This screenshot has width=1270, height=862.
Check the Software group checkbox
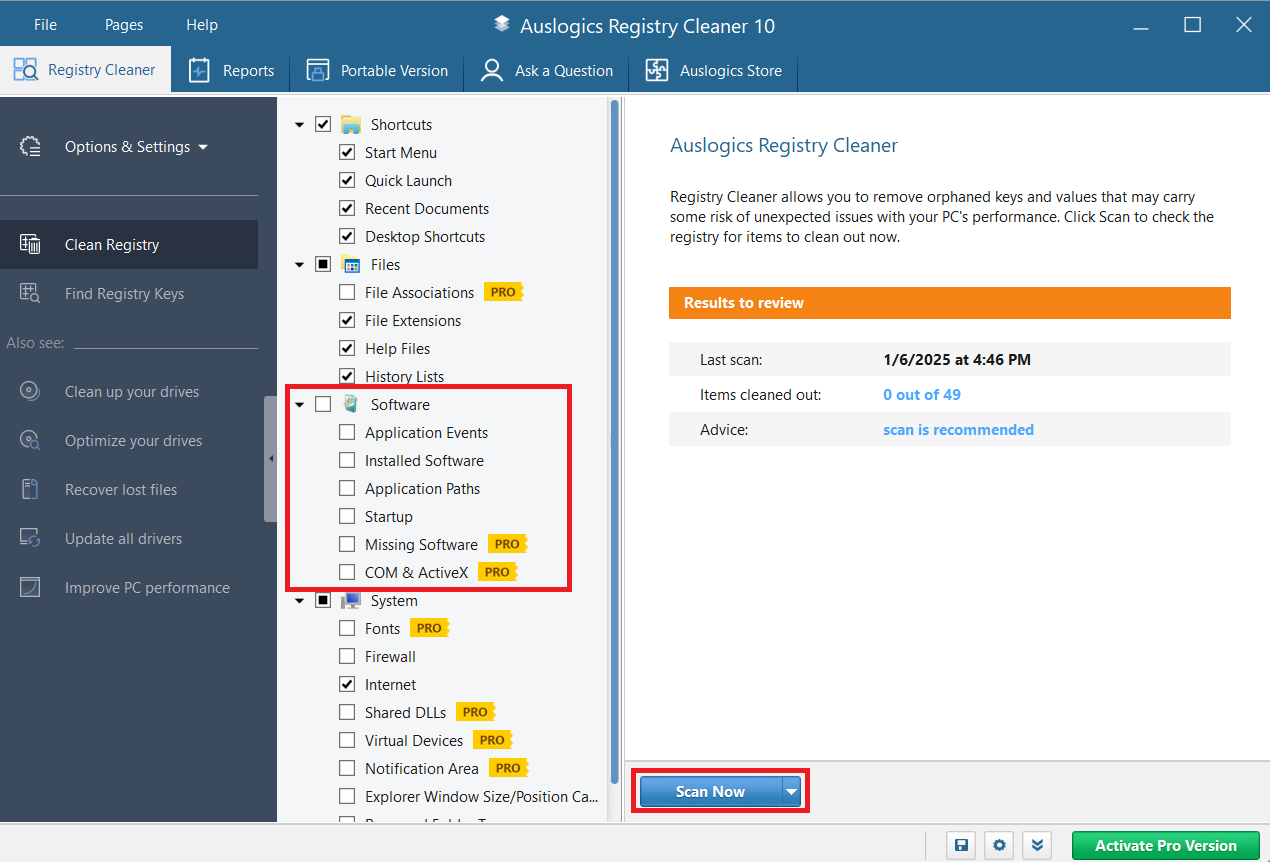(323, 405)
